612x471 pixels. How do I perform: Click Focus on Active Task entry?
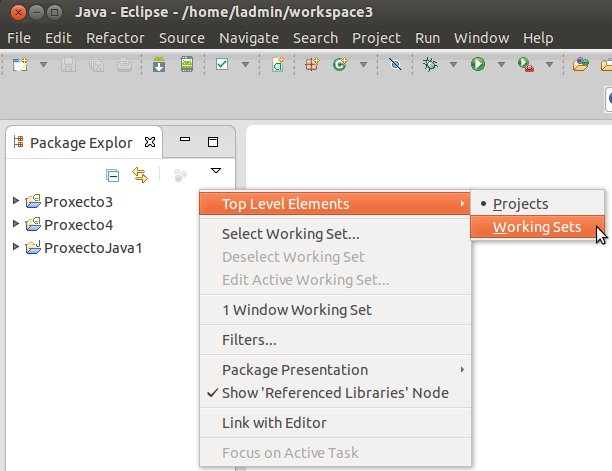point(335,453)
